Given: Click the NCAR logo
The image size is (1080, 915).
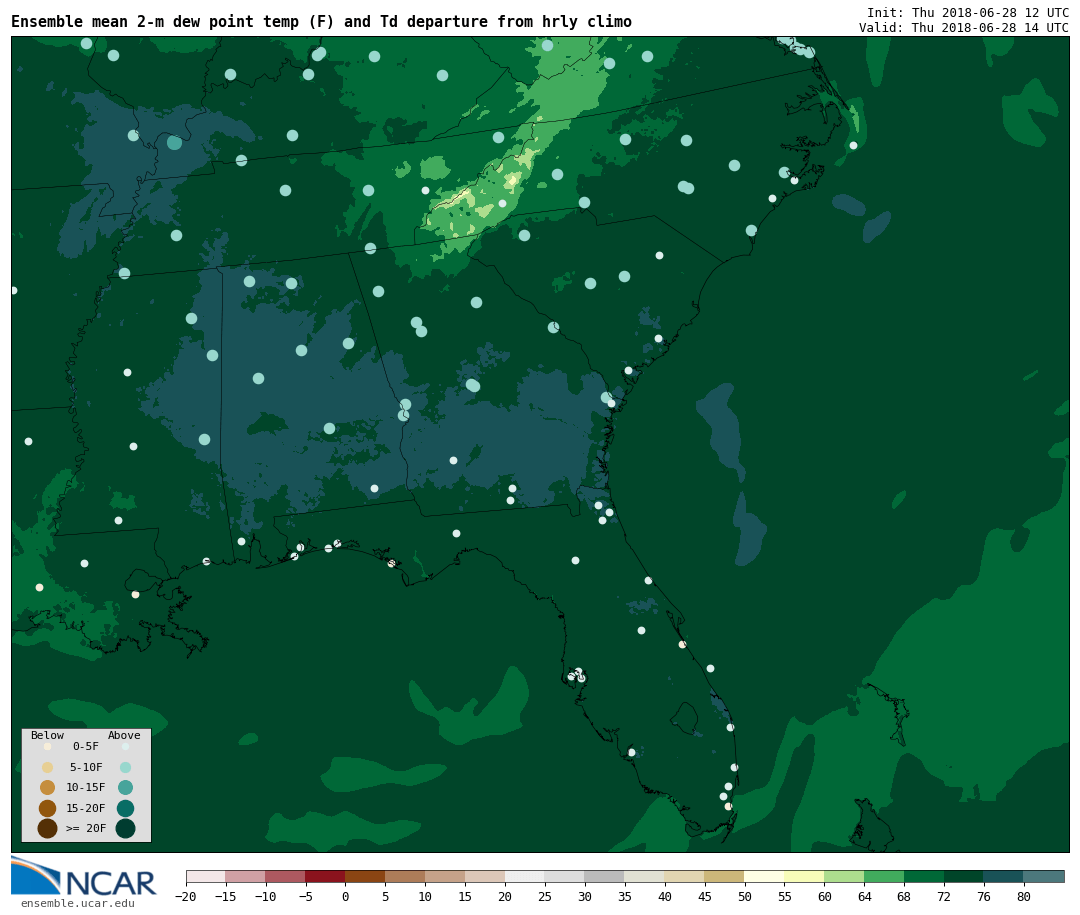Looking at the screenshot, I should (84, 876).
